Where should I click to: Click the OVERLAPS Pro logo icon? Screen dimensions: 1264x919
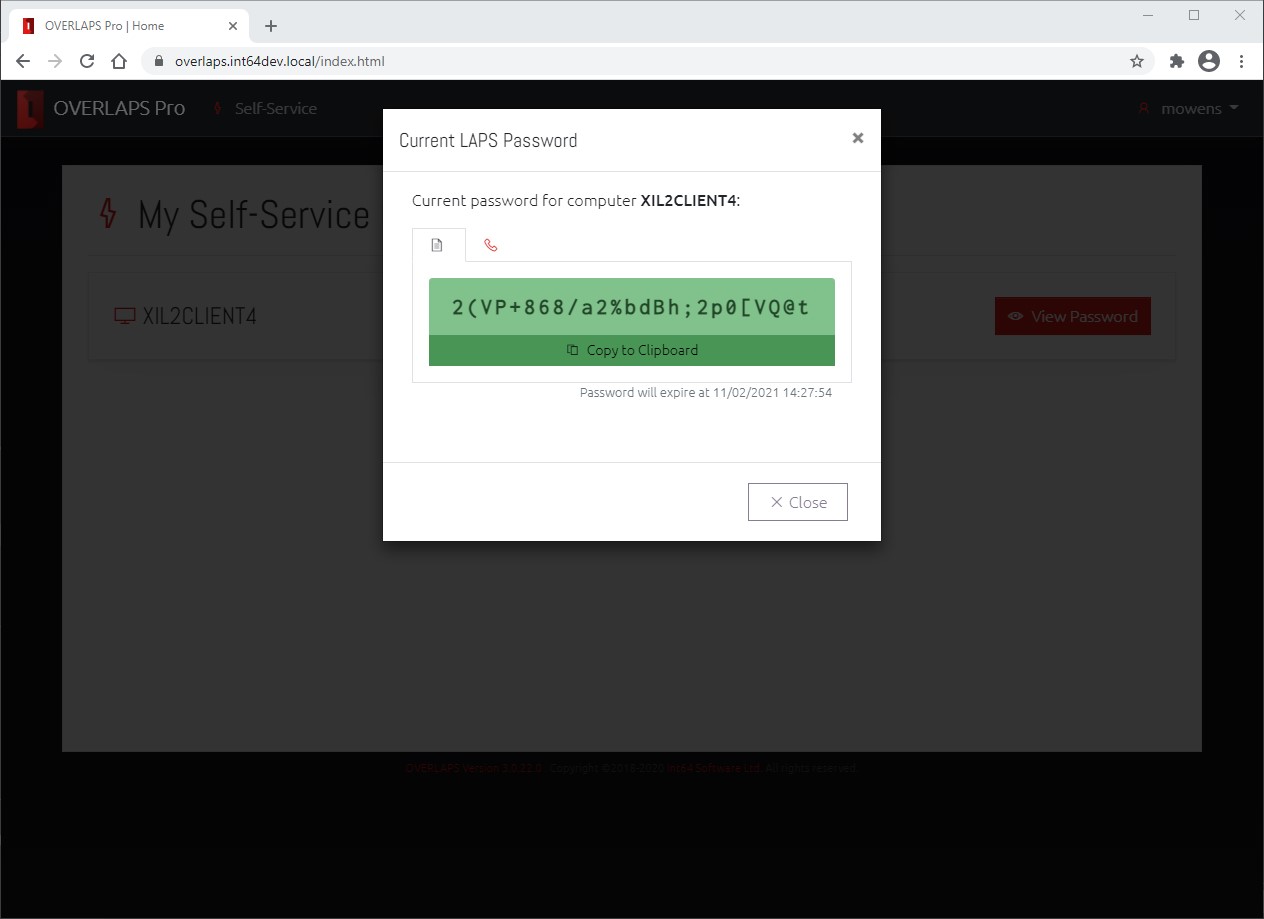click(30, 108)
